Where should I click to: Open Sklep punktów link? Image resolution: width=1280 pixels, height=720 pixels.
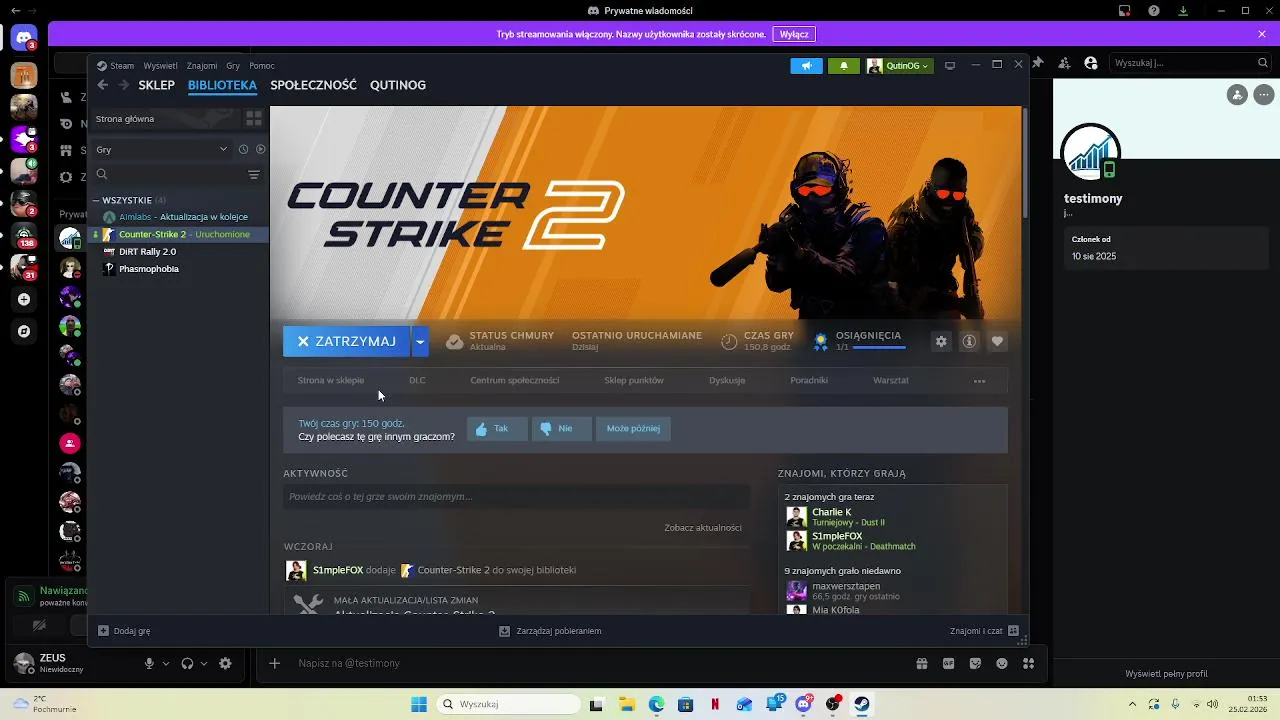(634, 381)
